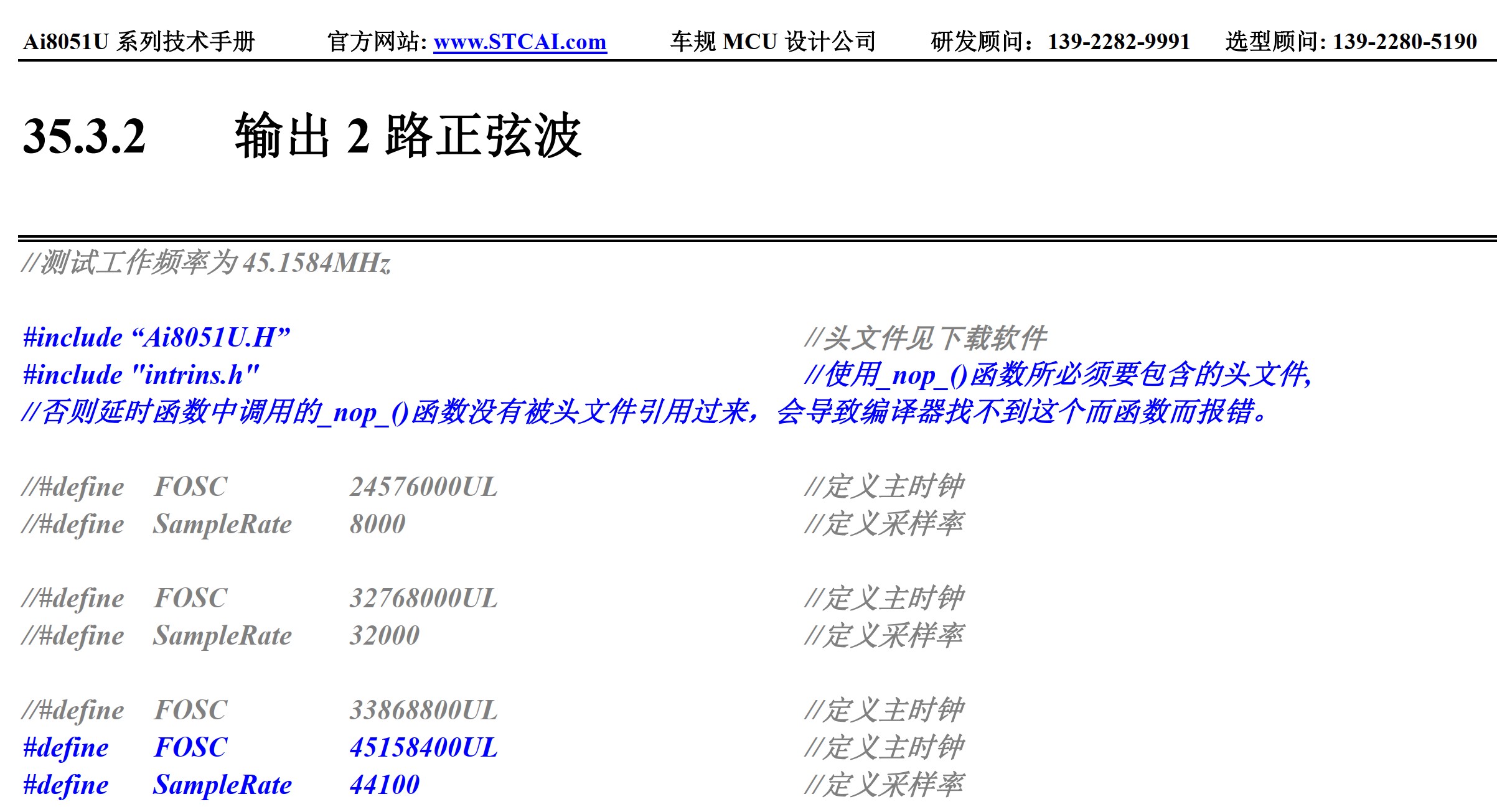The image size is (1497, 812).
Task: Click the SampleRate value 8000
Action: click(378, 524)
